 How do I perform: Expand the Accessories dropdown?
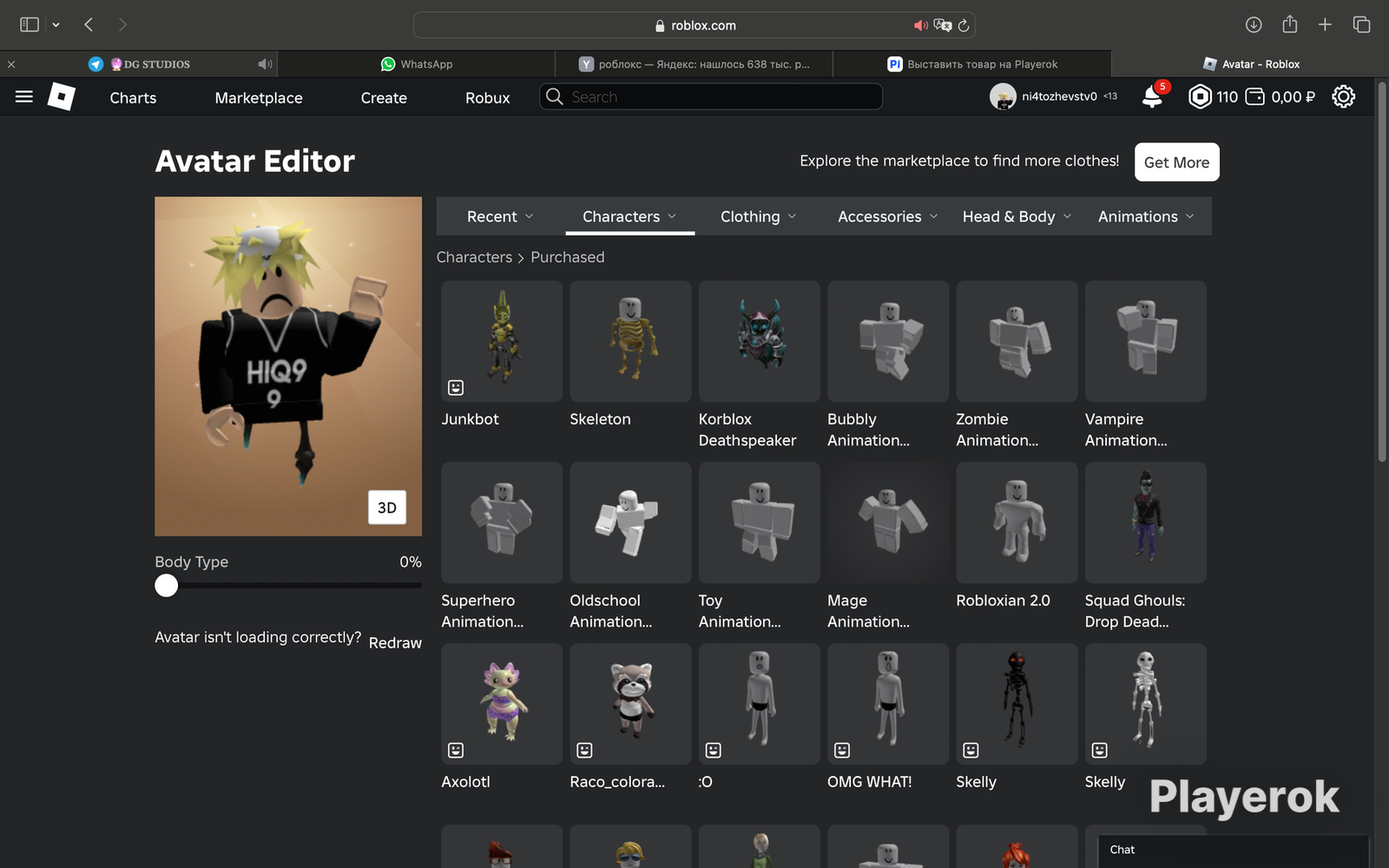coord(887,216)
